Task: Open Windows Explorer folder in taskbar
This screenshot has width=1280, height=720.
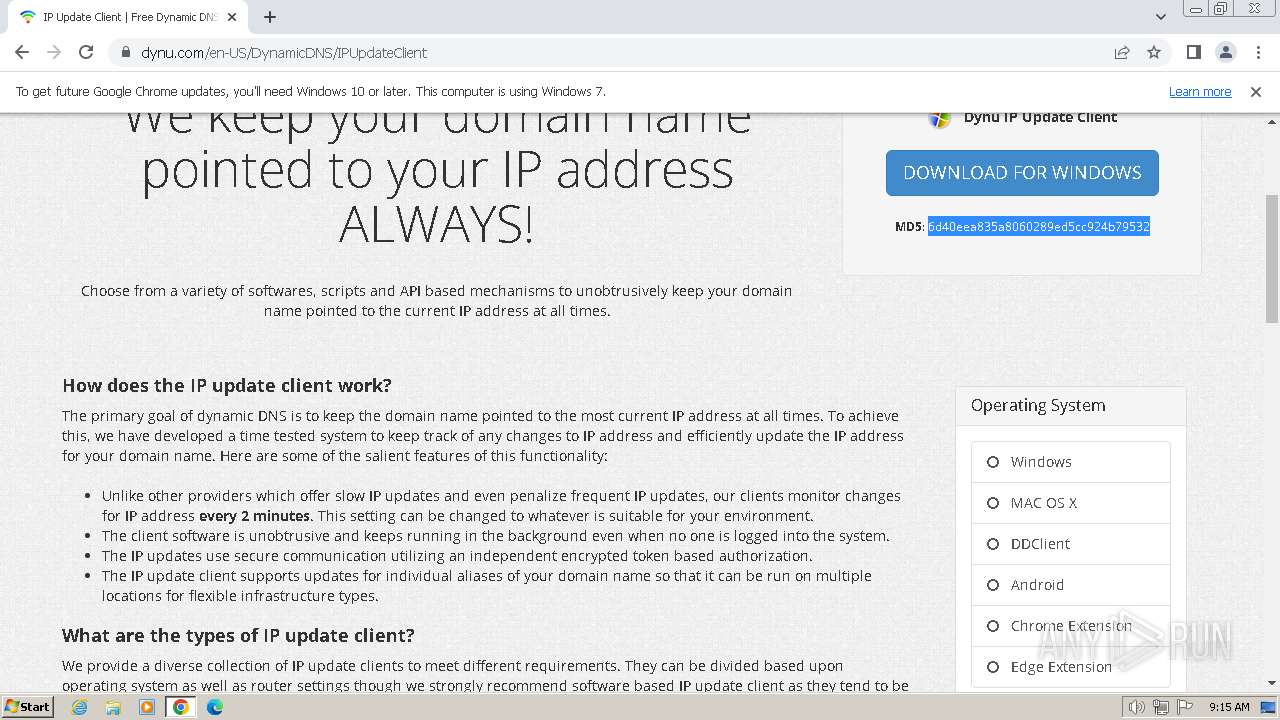Action: point(113,707)
